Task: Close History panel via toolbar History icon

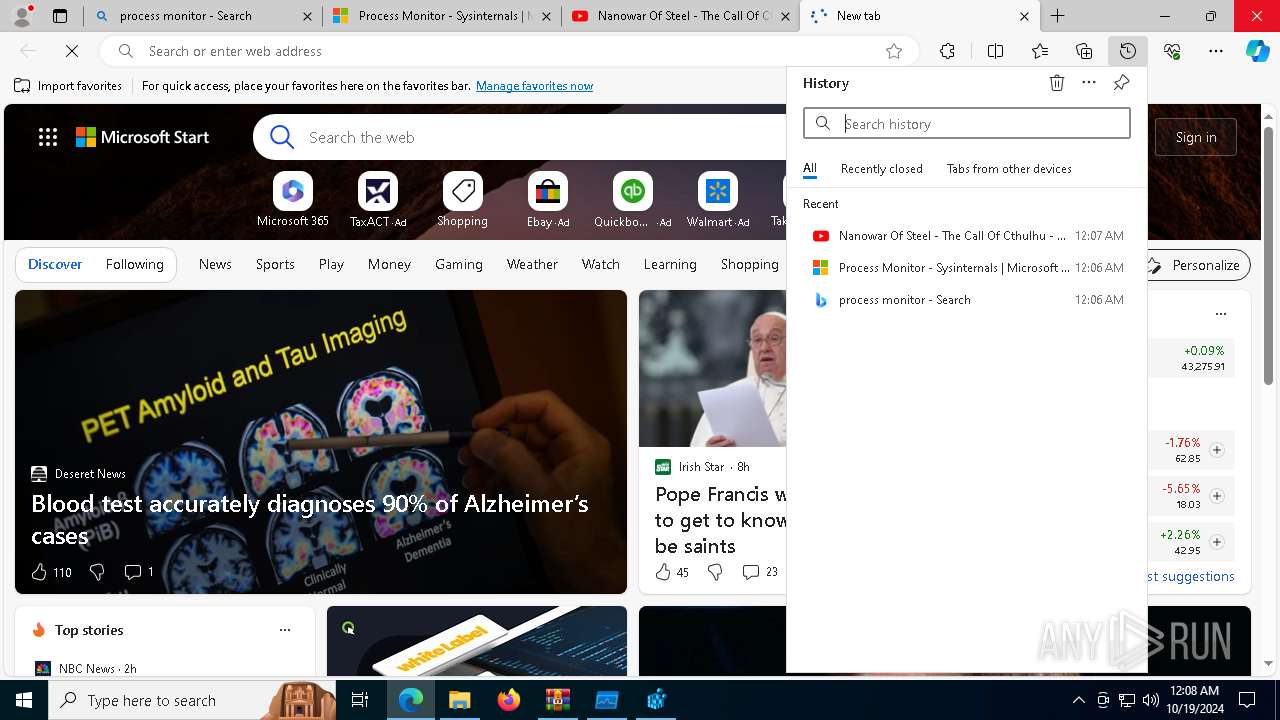Action: pos(1128,51)
